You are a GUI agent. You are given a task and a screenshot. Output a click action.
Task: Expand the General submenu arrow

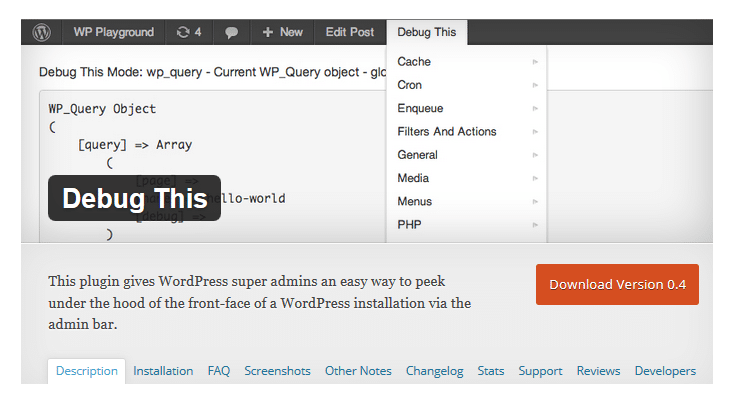(x=535, y=155)
